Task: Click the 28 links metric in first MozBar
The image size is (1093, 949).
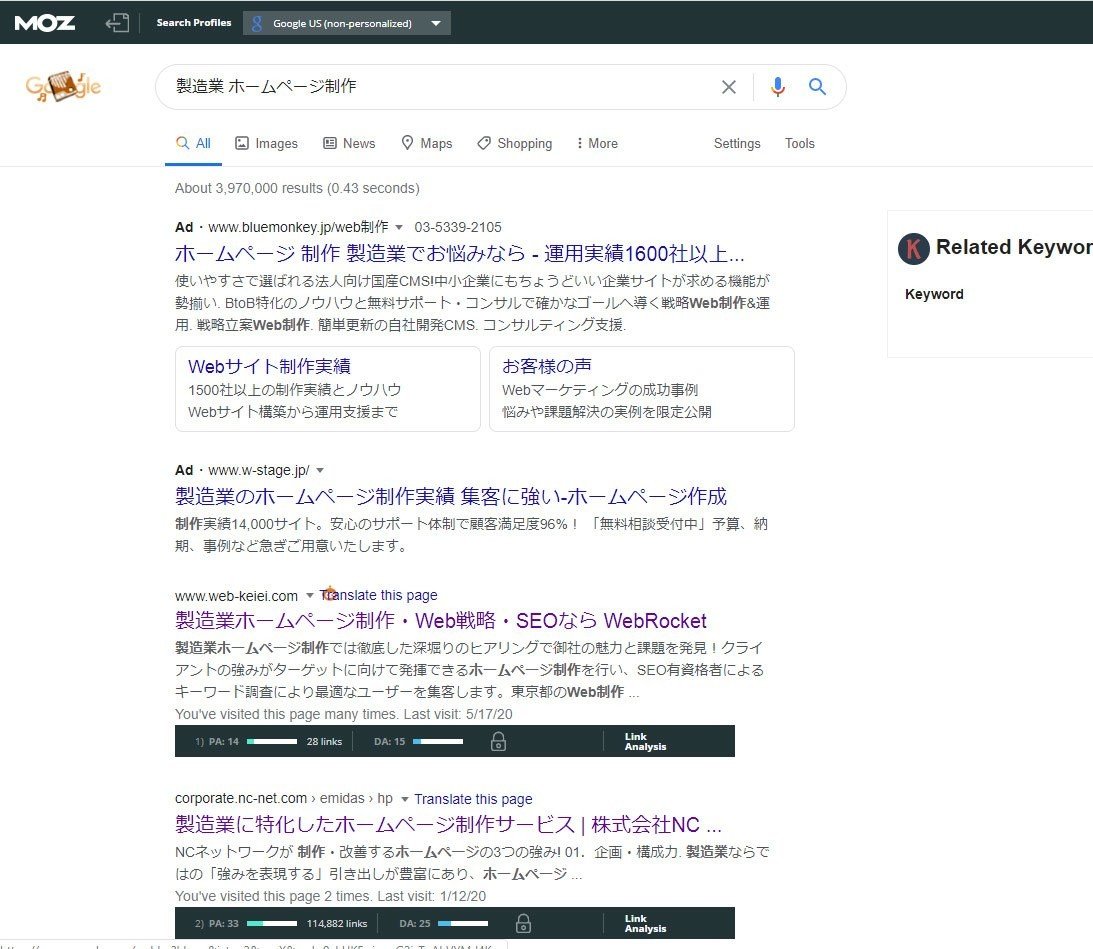Action: click(x=324, y=741)
